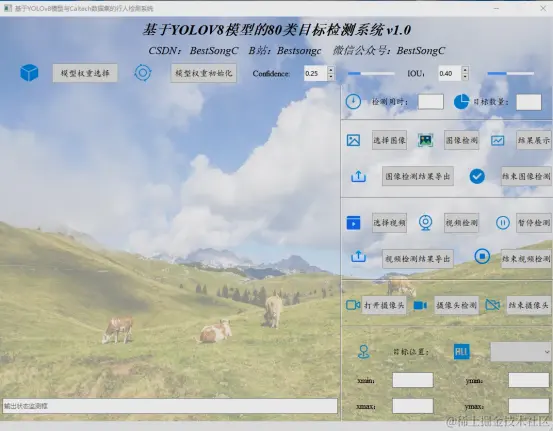The width and height of the screenshot is (554, 432).
Task: Click the clock detection time icon
Action: pyautogui.click(x=353, y=102)
